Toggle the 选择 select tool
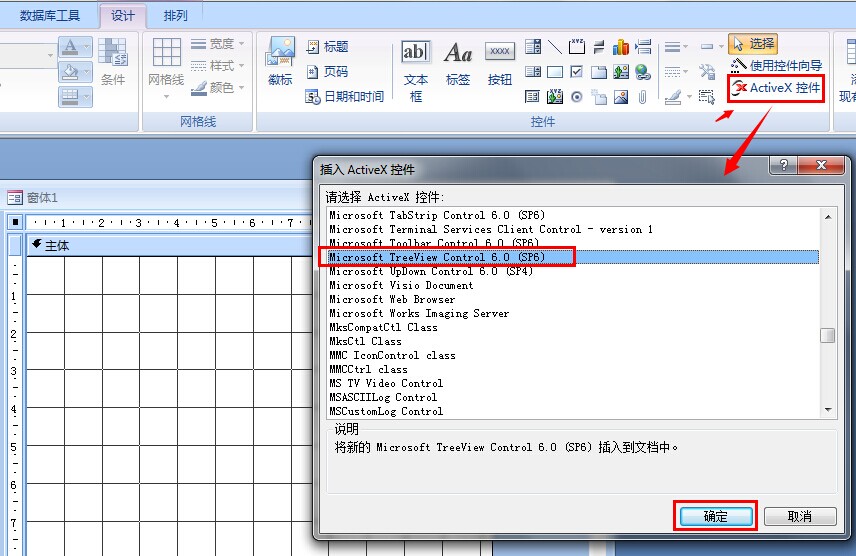The height and width of the screenshot is (556, 856). tap(753, 44)
